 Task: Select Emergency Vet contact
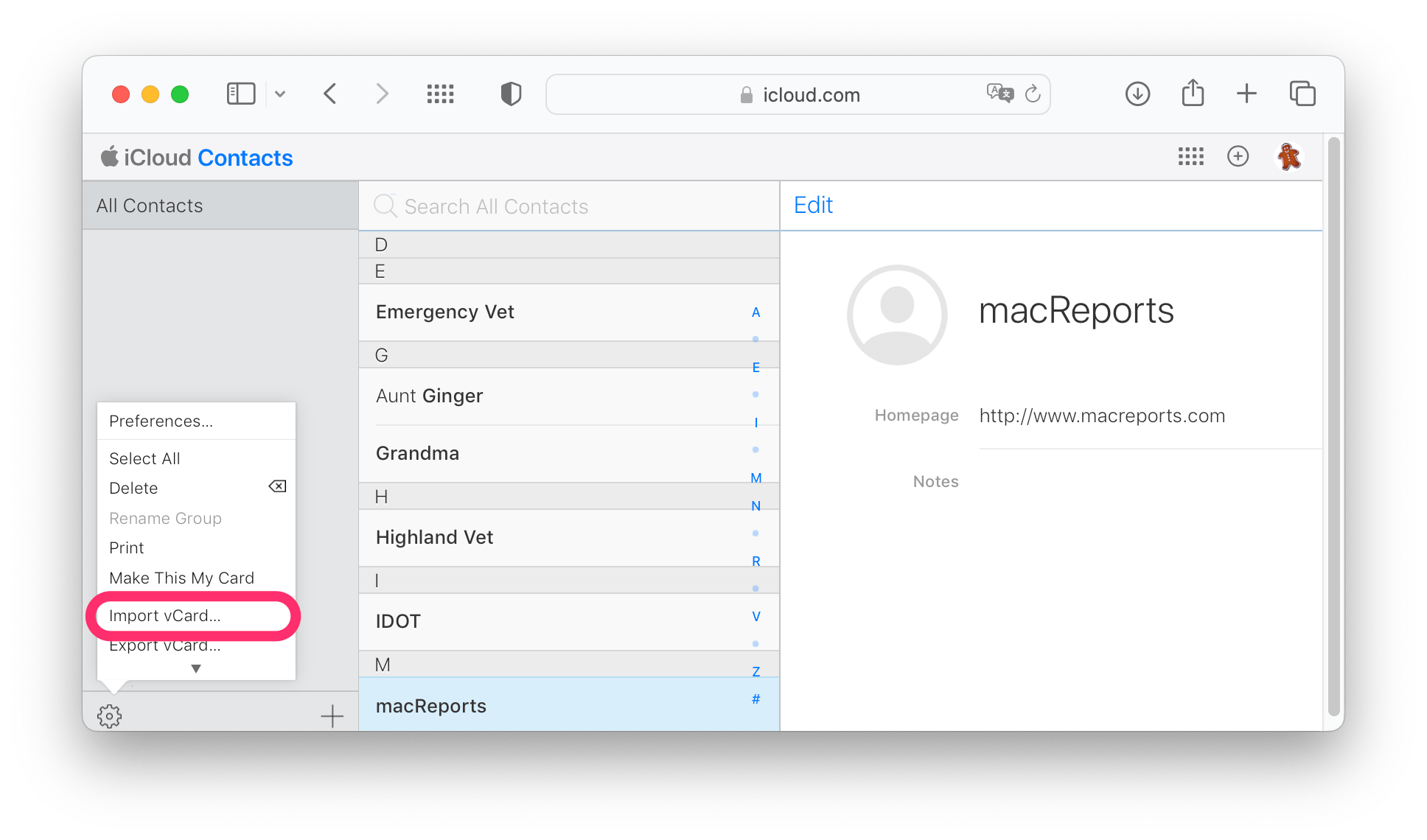click(569, 312)
